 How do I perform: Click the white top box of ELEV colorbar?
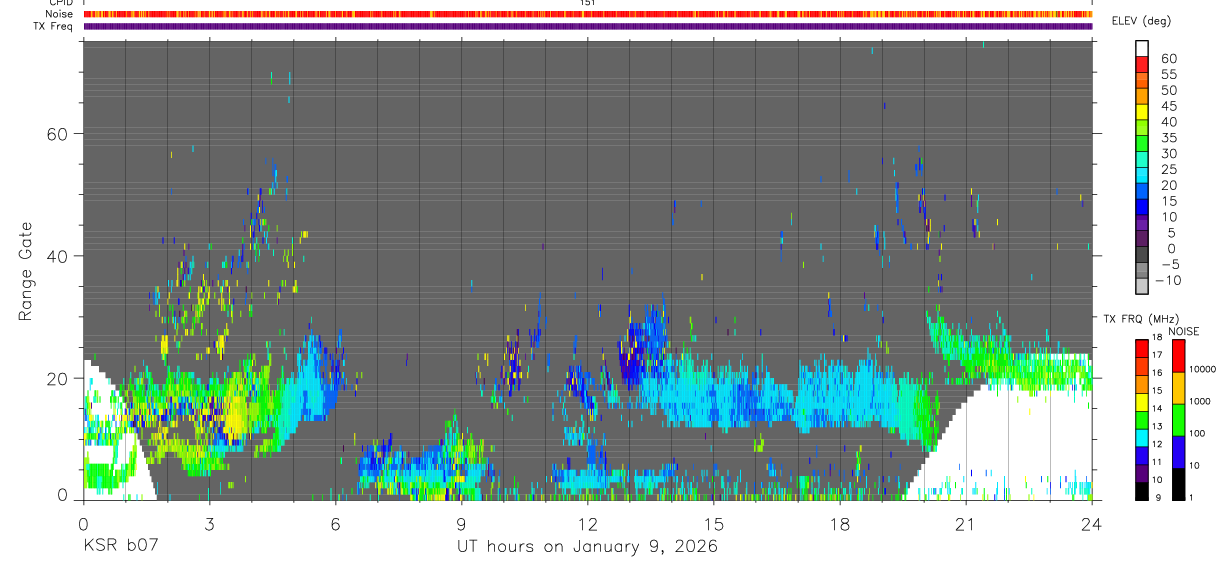click(1143, 48)
